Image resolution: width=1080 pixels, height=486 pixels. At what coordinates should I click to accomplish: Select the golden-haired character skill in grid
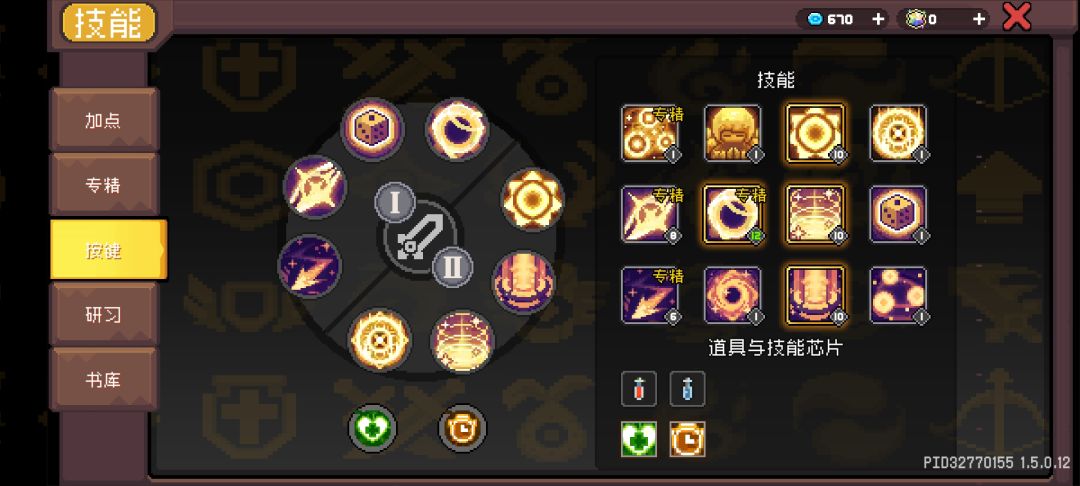(732, 134)
